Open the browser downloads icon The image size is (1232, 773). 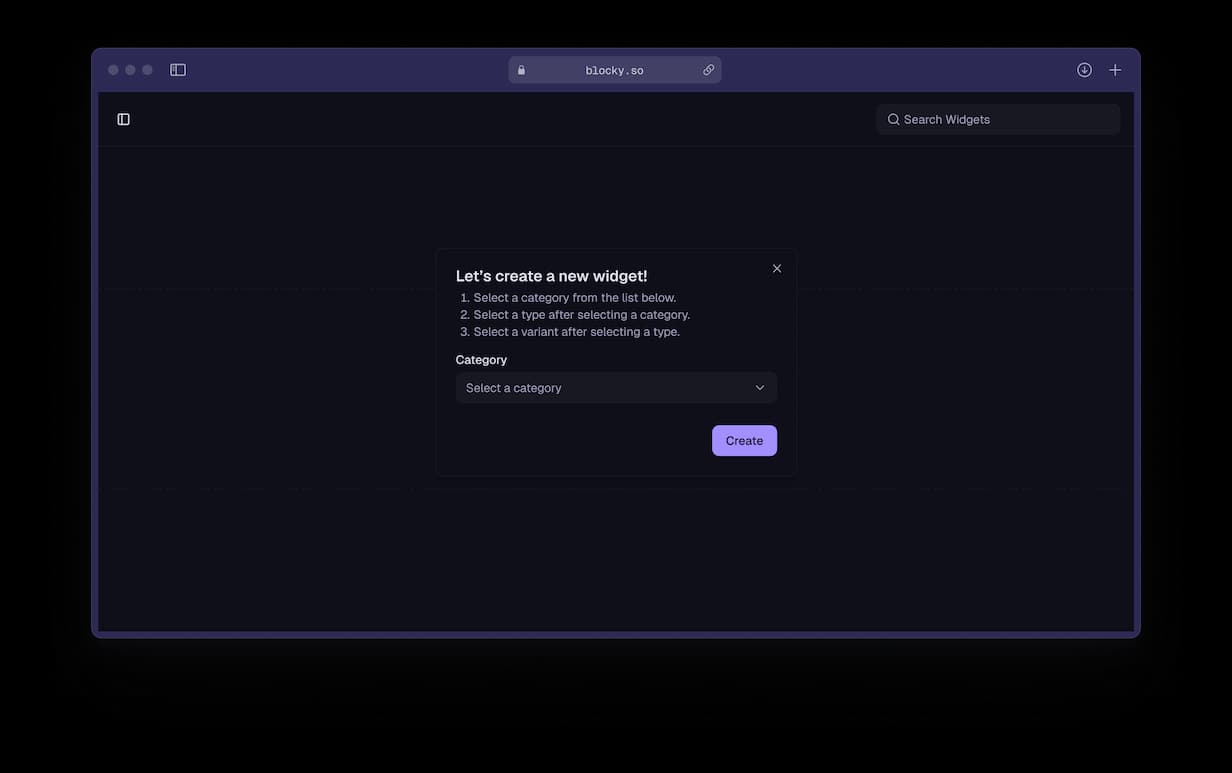click(1084, 70)
